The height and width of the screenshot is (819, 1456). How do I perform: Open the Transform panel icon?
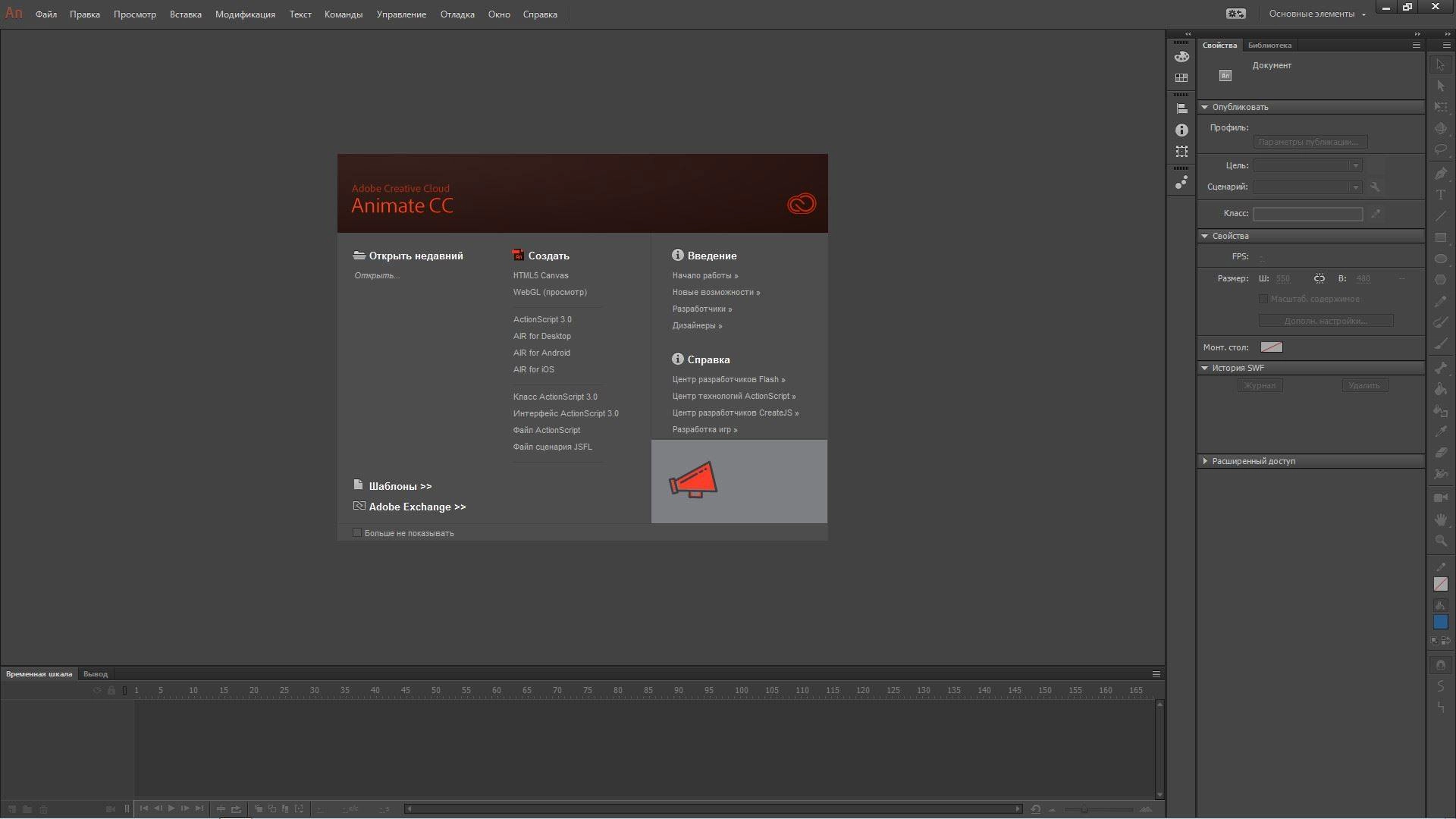1181,152
